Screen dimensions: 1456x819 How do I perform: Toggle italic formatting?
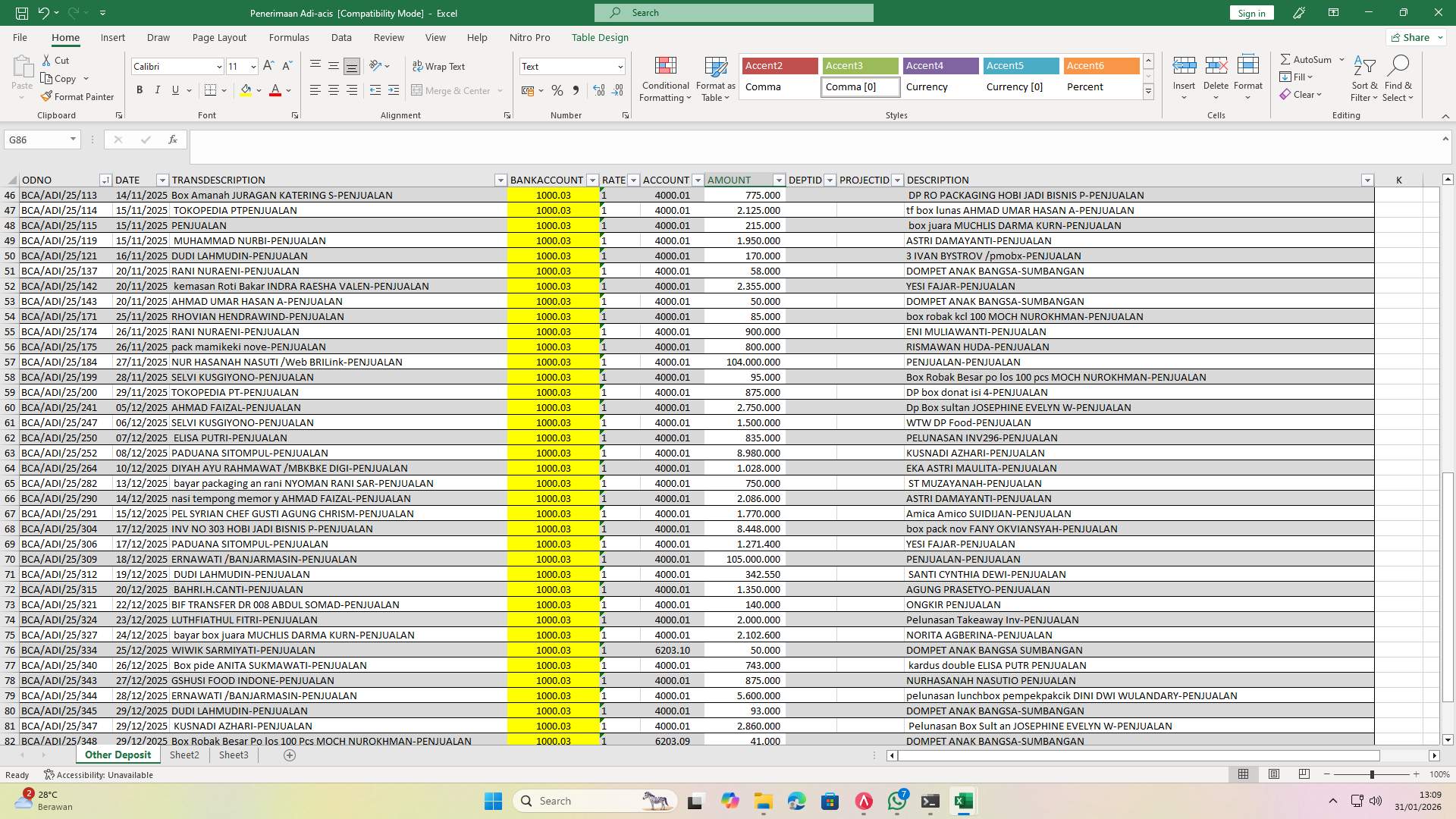[x=158, y=89]
